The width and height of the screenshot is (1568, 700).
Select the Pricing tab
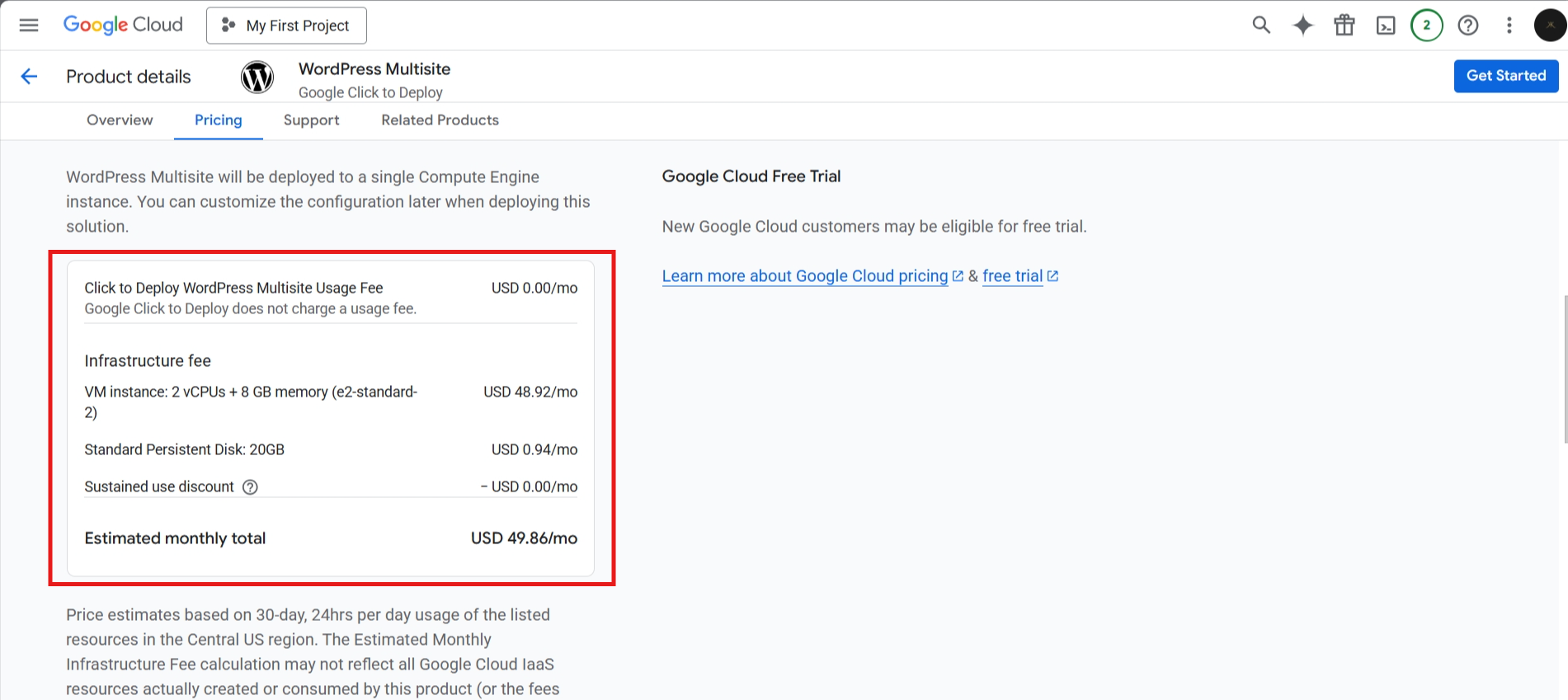pos(219,120)
